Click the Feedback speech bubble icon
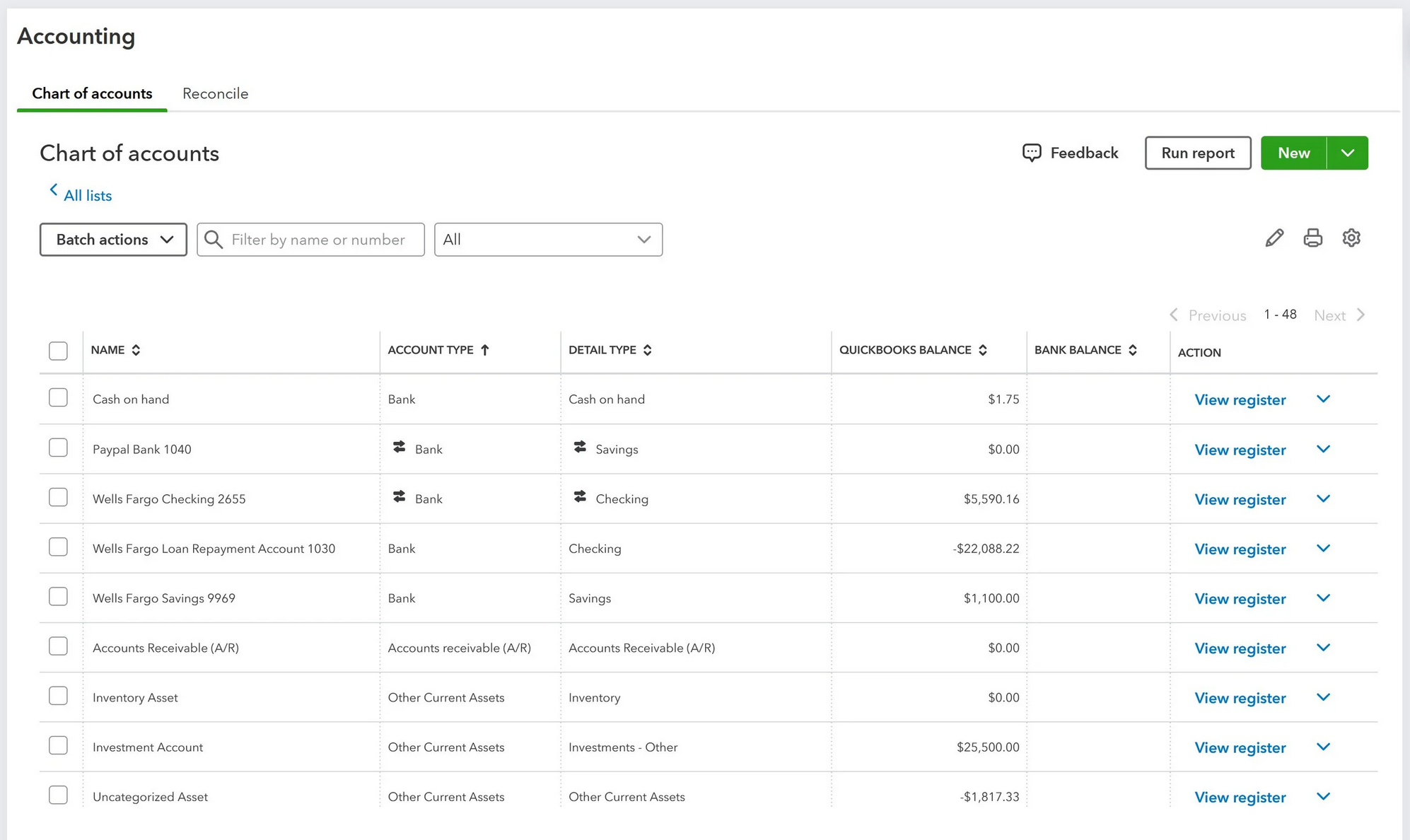Viewport: 1410px width, 840px height. 1032,153
